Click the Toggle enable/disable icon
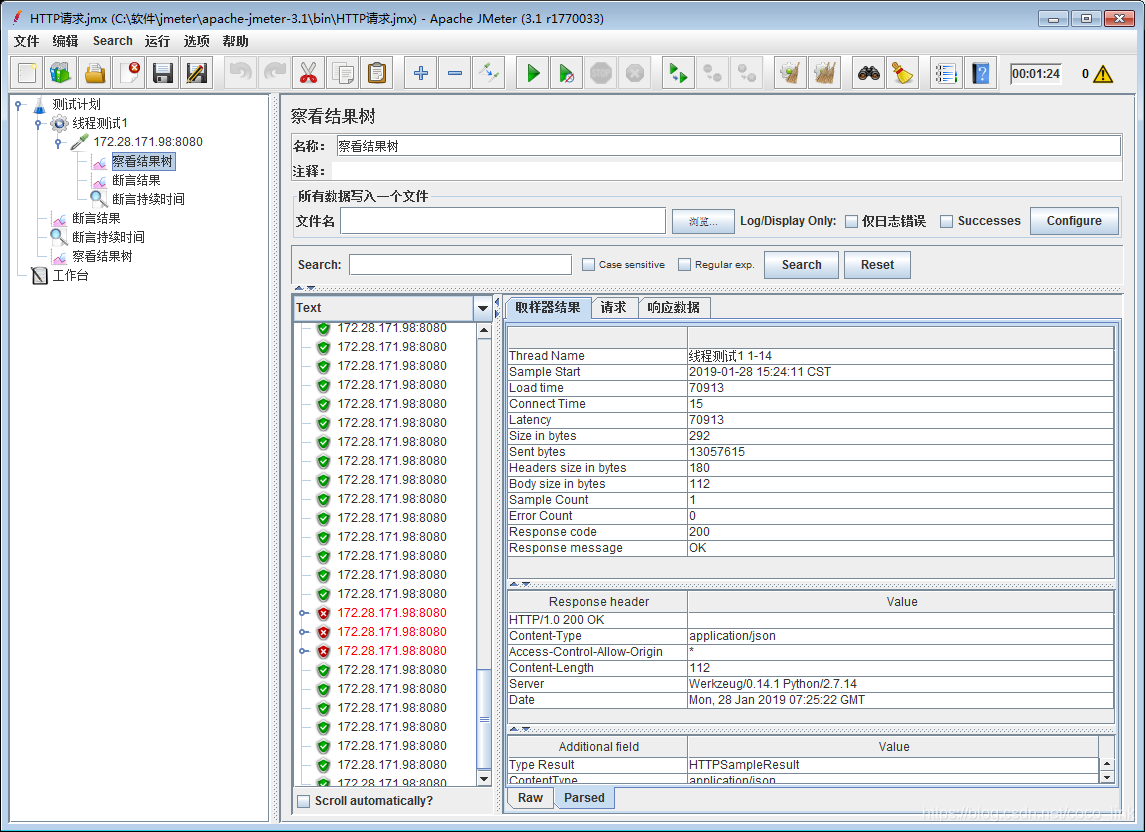Screen dimensions: 1145x832 point(489,73)
